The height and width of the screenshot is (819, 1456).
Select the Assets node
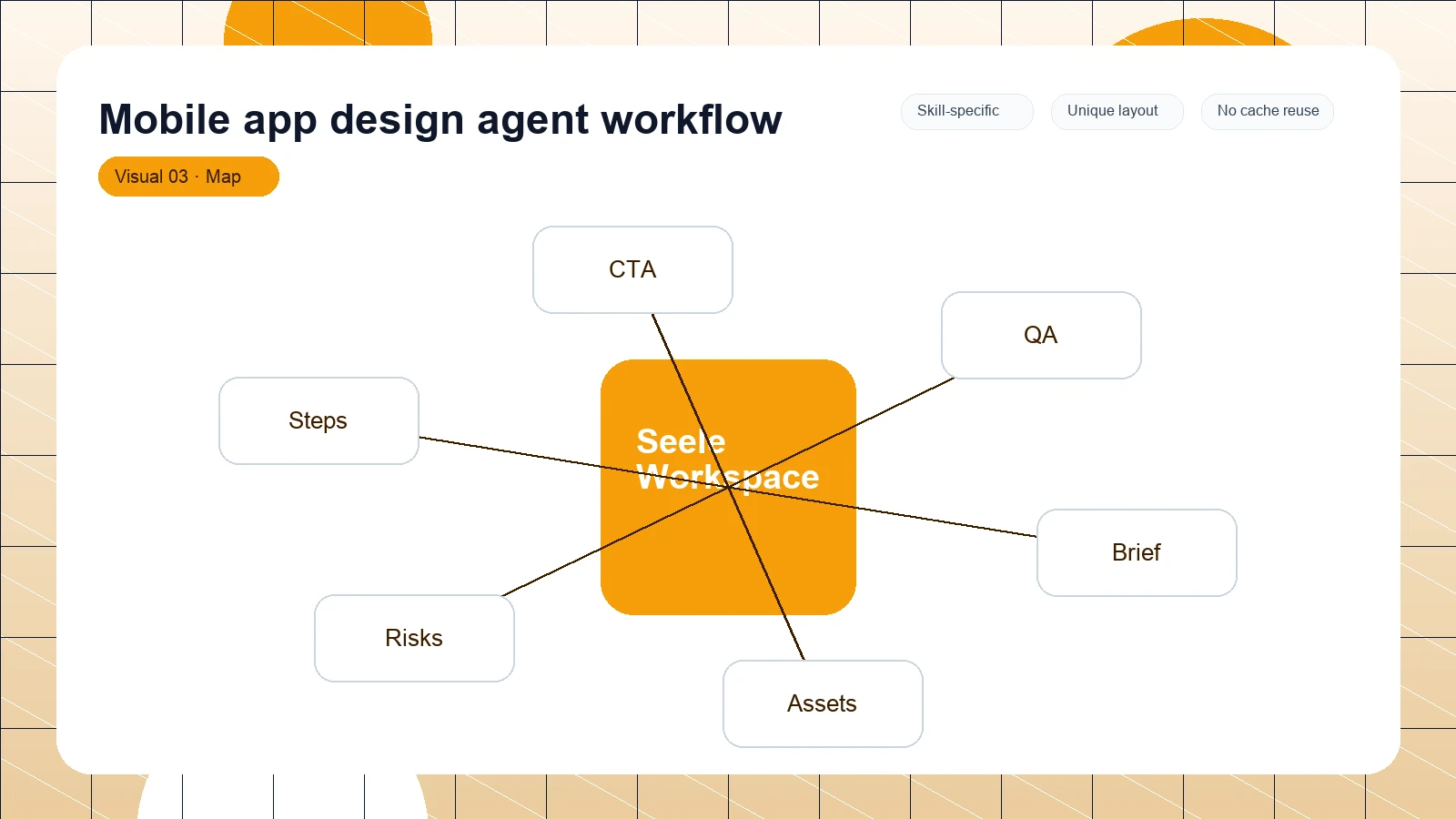(823, 703)
